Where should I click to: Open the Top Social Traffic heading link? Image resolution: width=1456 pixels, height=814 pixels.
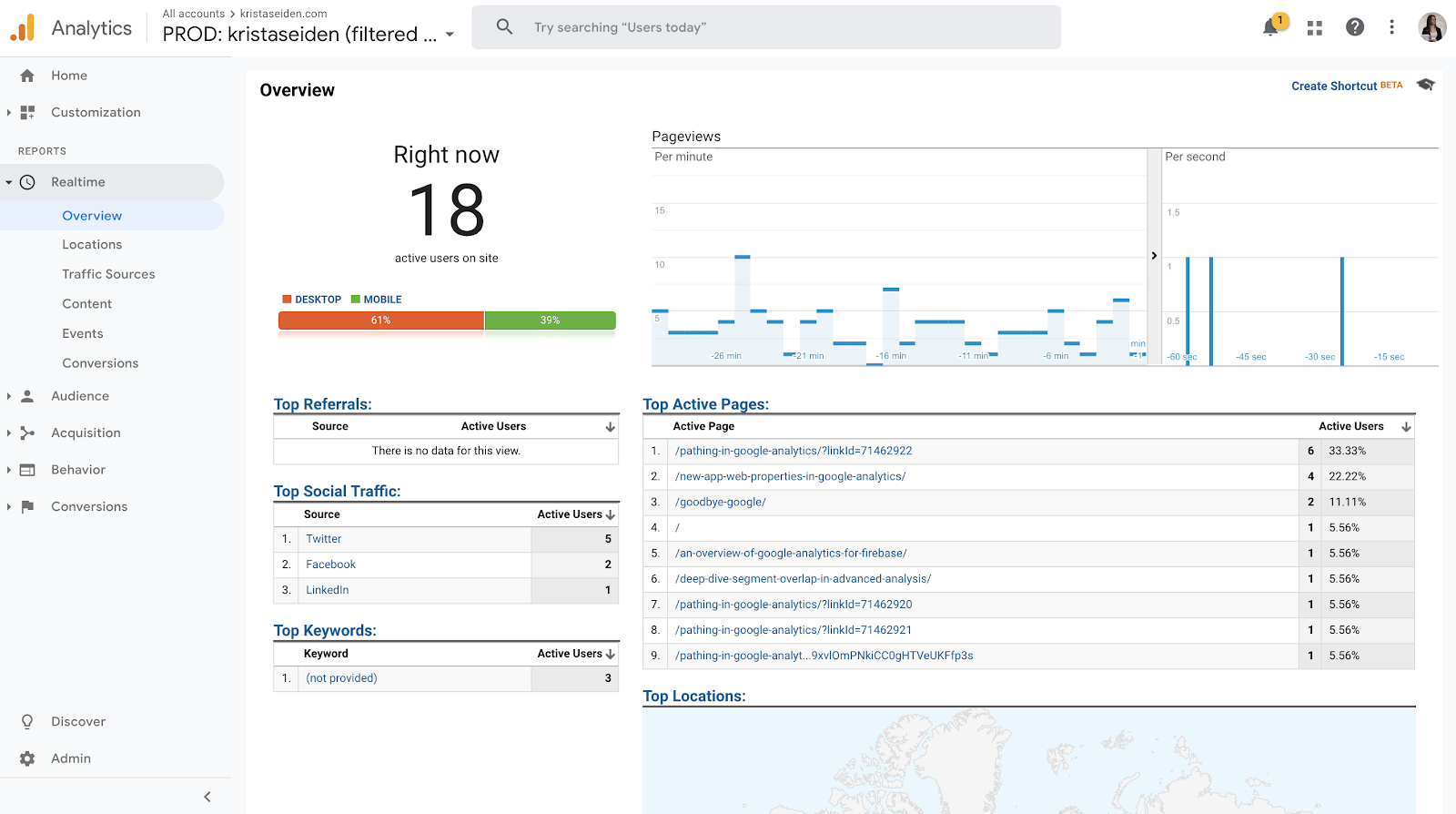[337, 492]
